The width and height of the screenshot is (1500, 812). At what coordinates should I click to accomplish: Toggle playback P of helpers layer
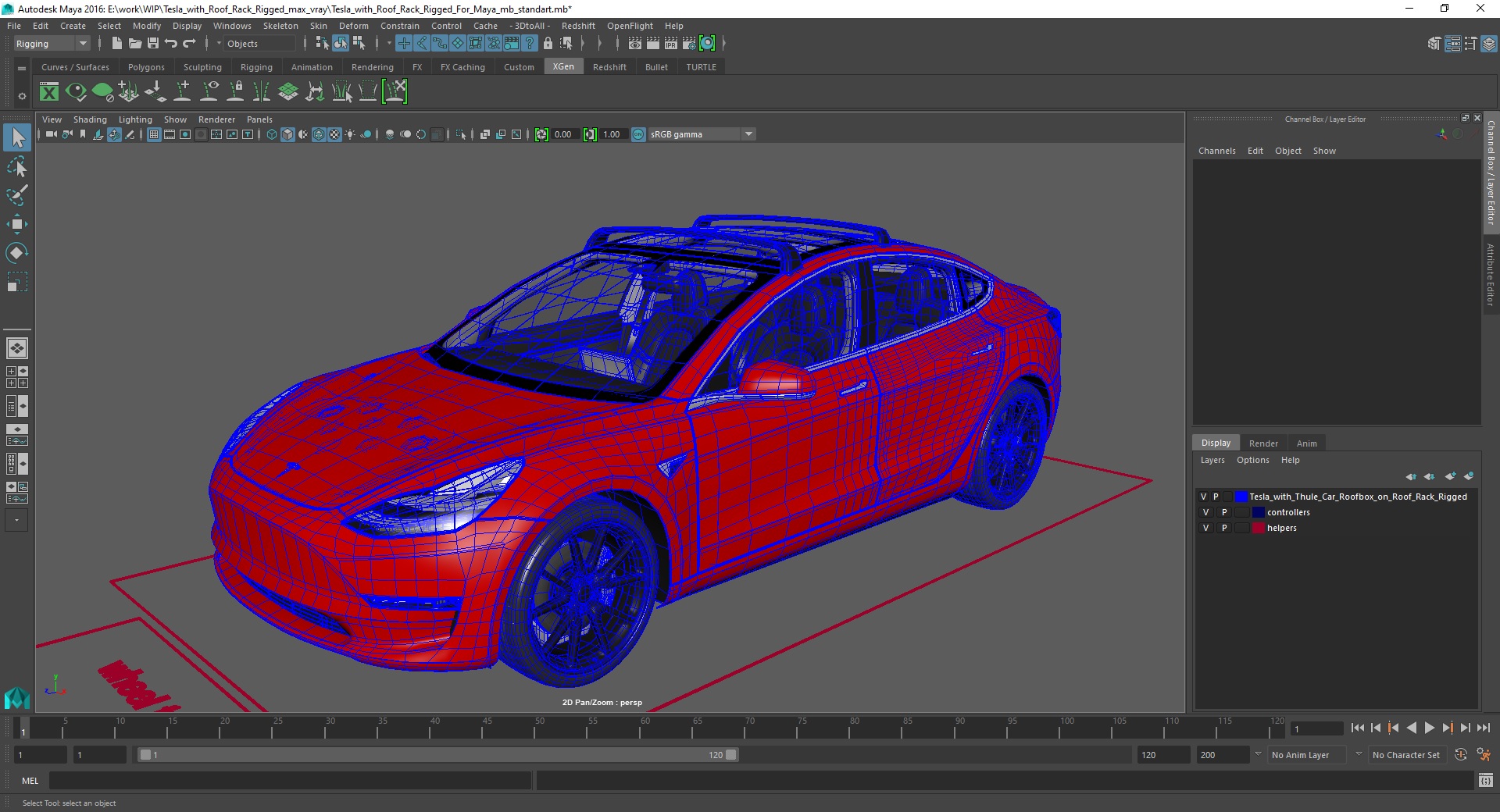tap(1224, 529)
